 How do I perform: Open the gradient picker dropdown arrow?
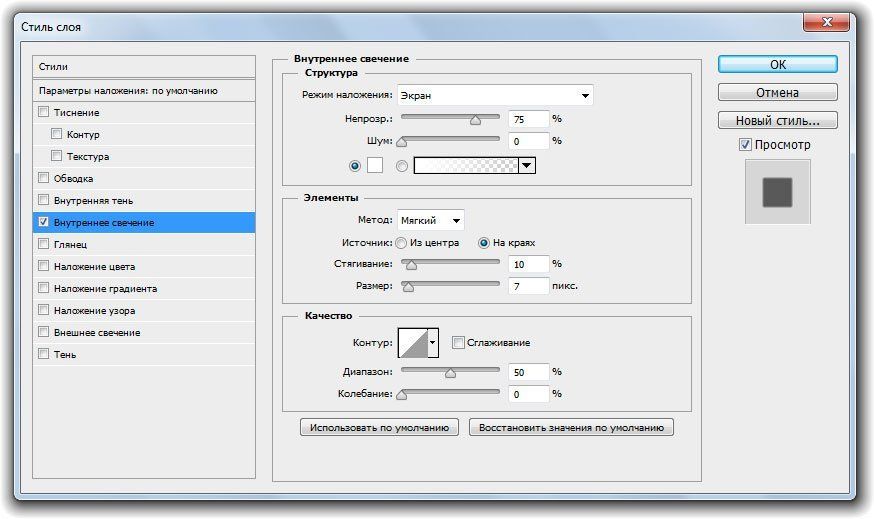527,166
